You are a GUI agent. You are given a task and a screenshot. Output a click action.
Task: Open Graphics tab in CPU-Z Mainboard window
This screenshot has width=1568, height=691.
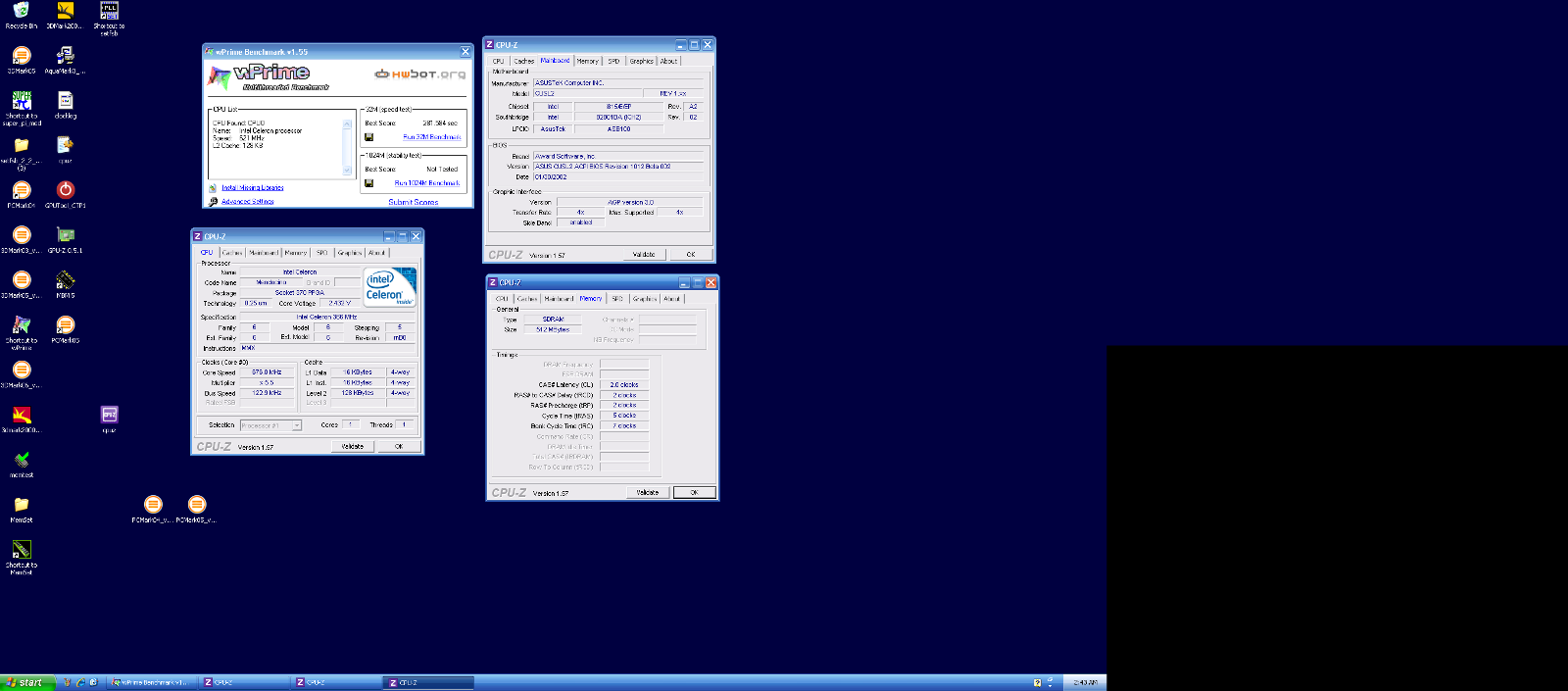(x=642, y=61)
